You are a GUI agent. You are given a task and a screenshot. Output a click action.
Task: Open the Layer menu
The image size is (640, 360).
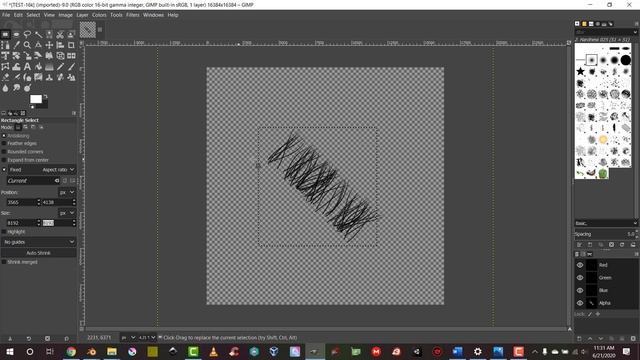(82, 15)
